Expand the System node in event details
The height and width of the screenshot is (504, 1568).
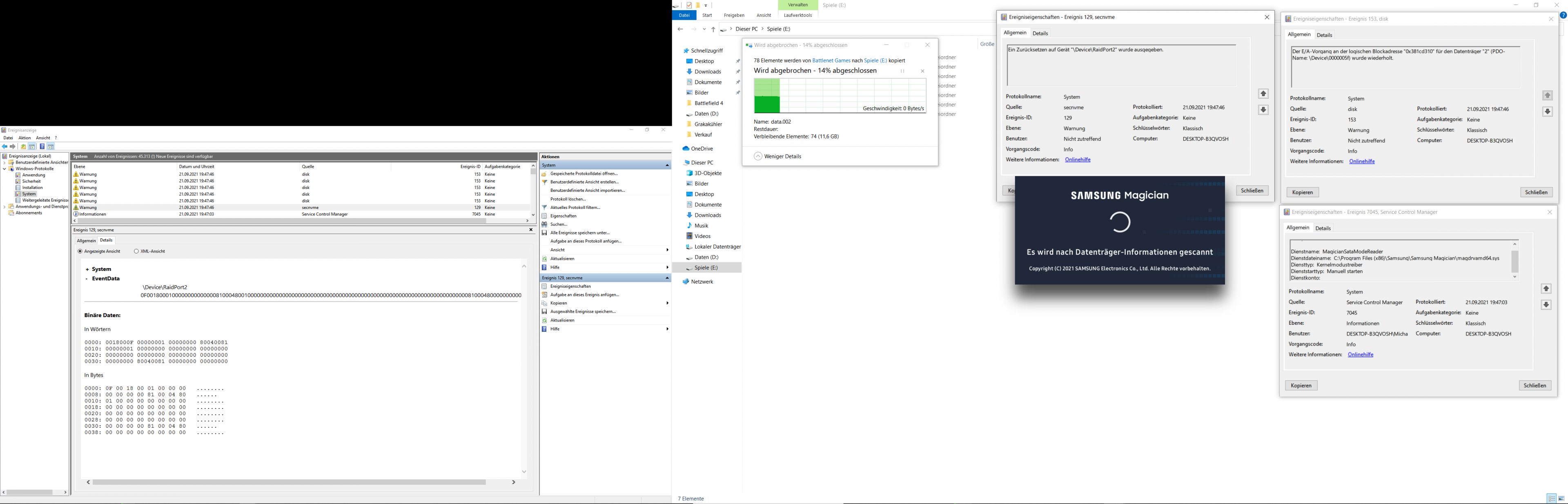pyautogui.click(x=87, y=269)
